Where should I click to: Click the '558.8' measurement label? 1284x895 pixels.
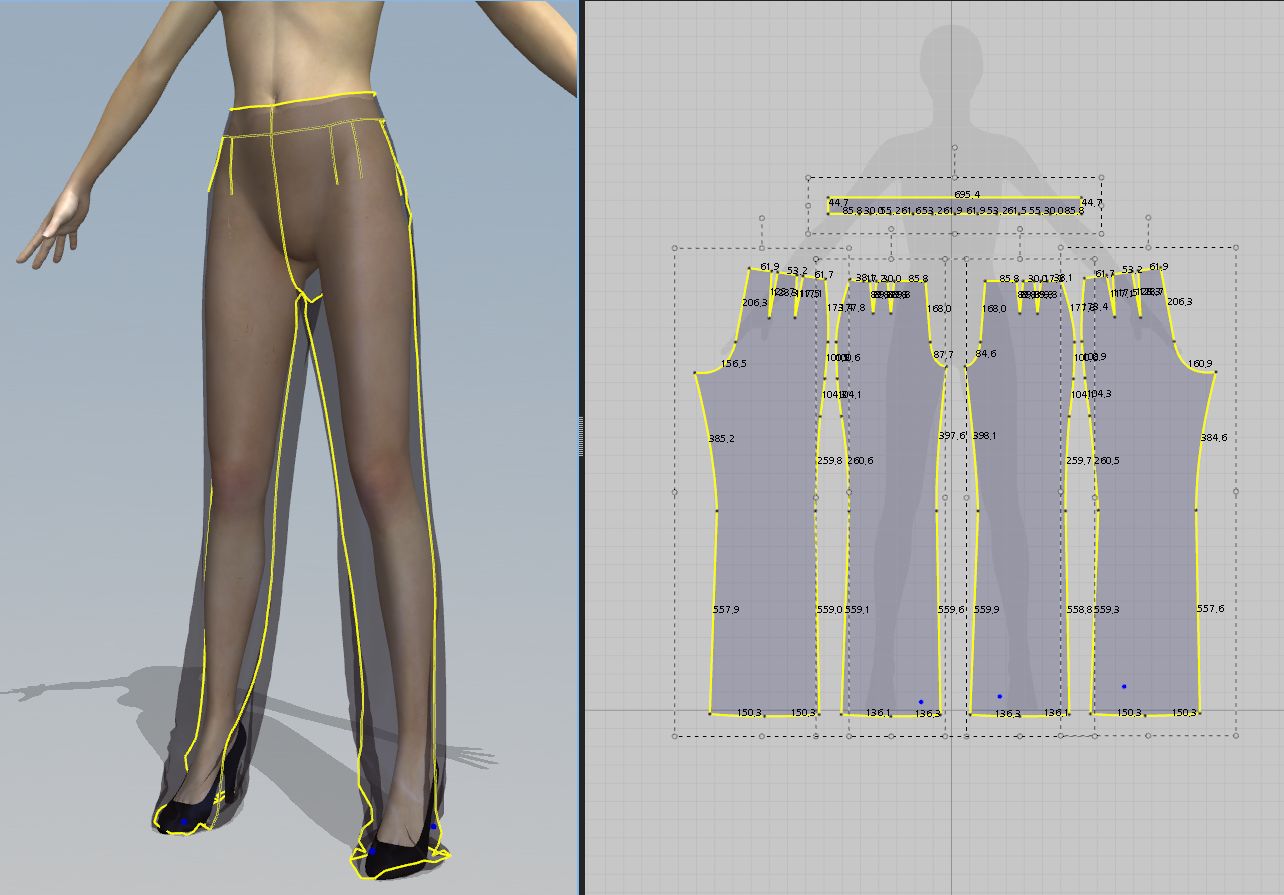pyautogui.click(x=1079, y=609)
